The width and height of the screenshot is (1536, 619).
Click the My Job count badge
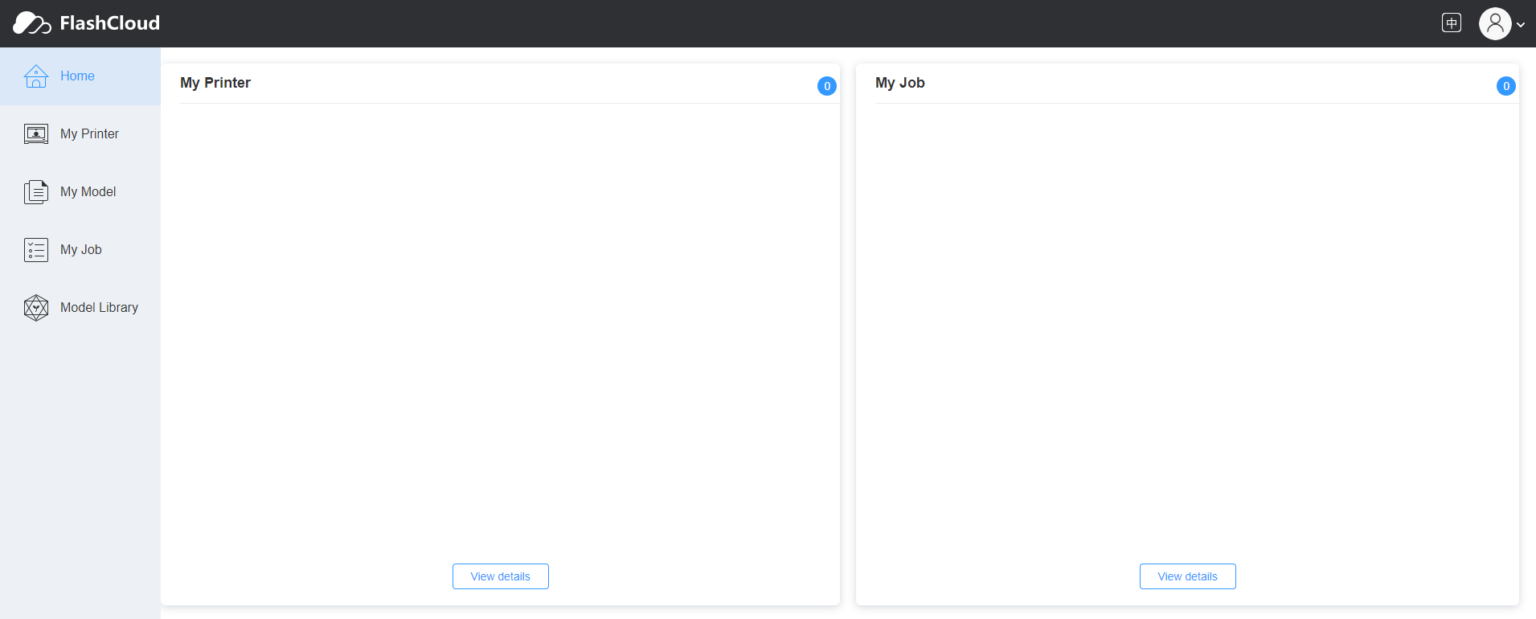coord(1505,86)
